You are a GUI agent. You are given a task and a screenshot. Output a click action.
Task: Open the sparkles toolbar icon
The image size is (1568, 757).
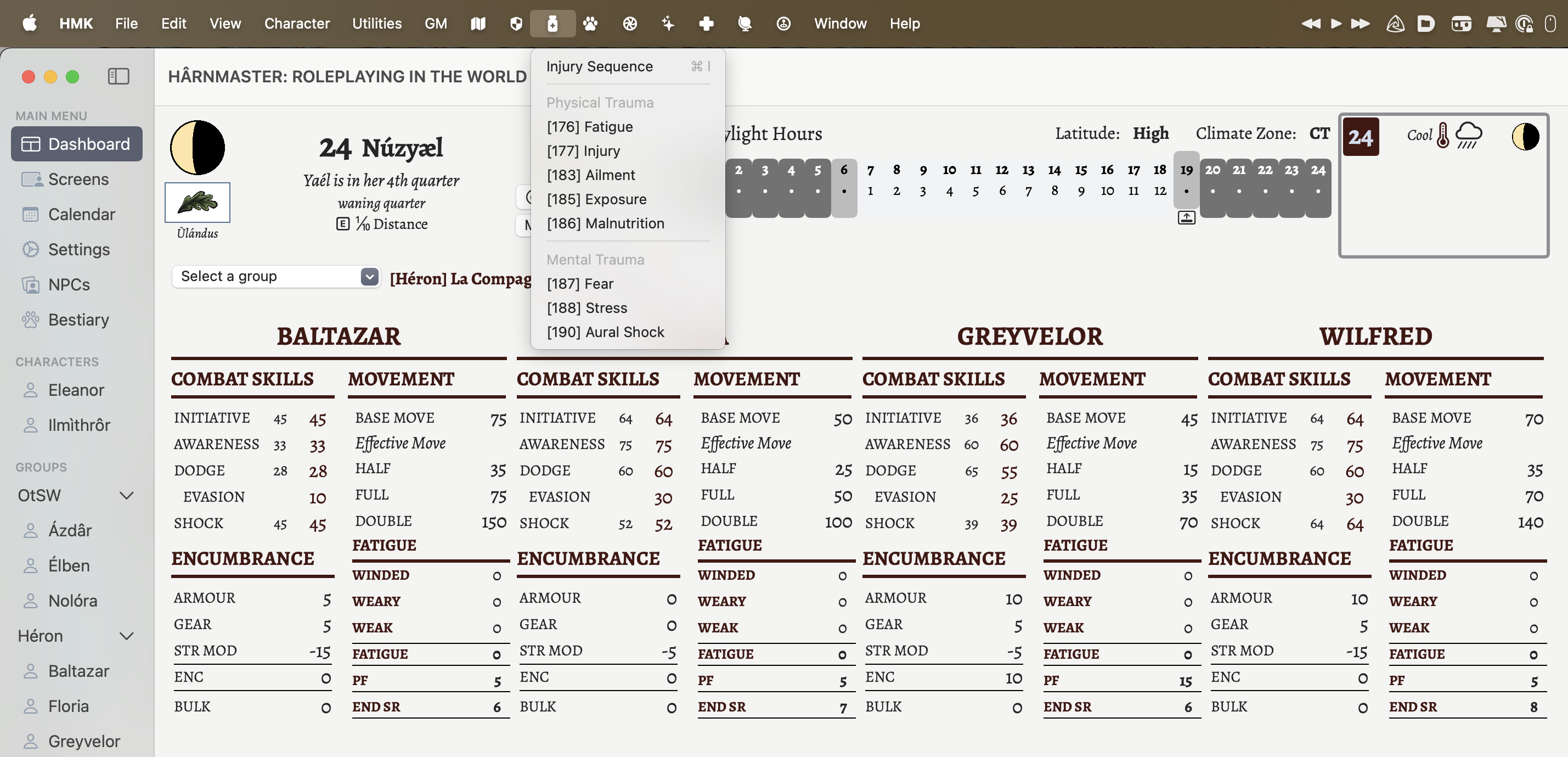(668, 23)
